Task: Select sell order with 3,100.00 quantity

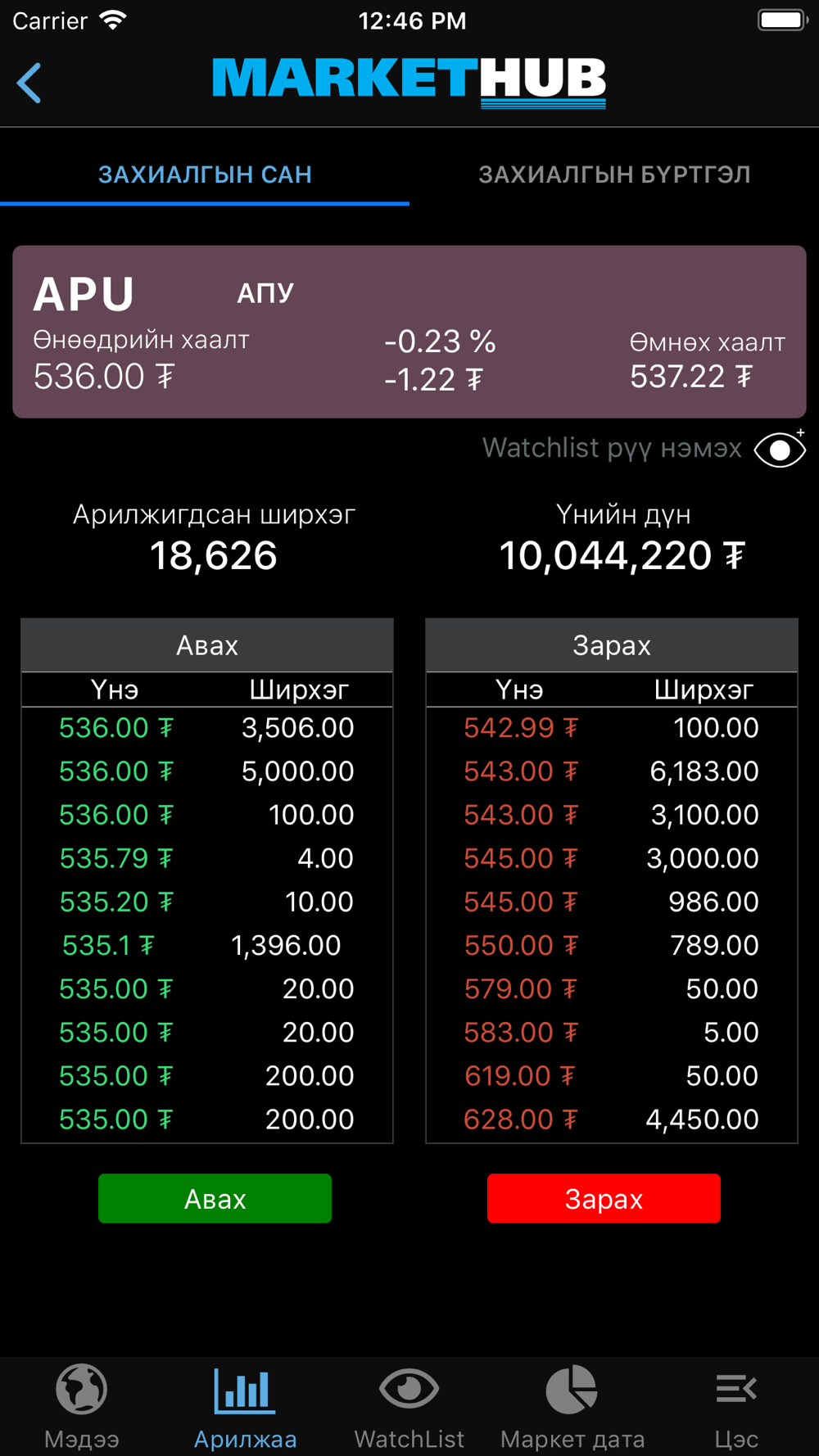Action: click(612, 815)
